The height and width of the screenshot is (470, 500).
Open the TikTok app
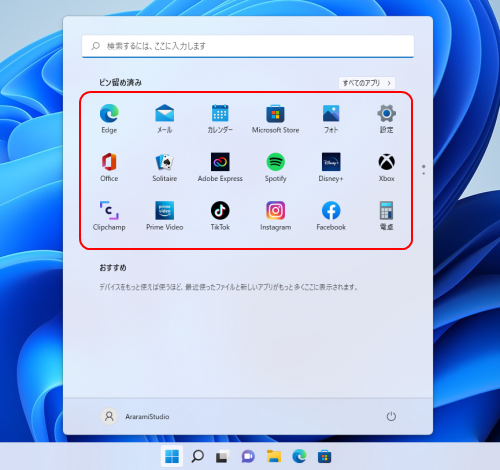click(x=220, y=216)
